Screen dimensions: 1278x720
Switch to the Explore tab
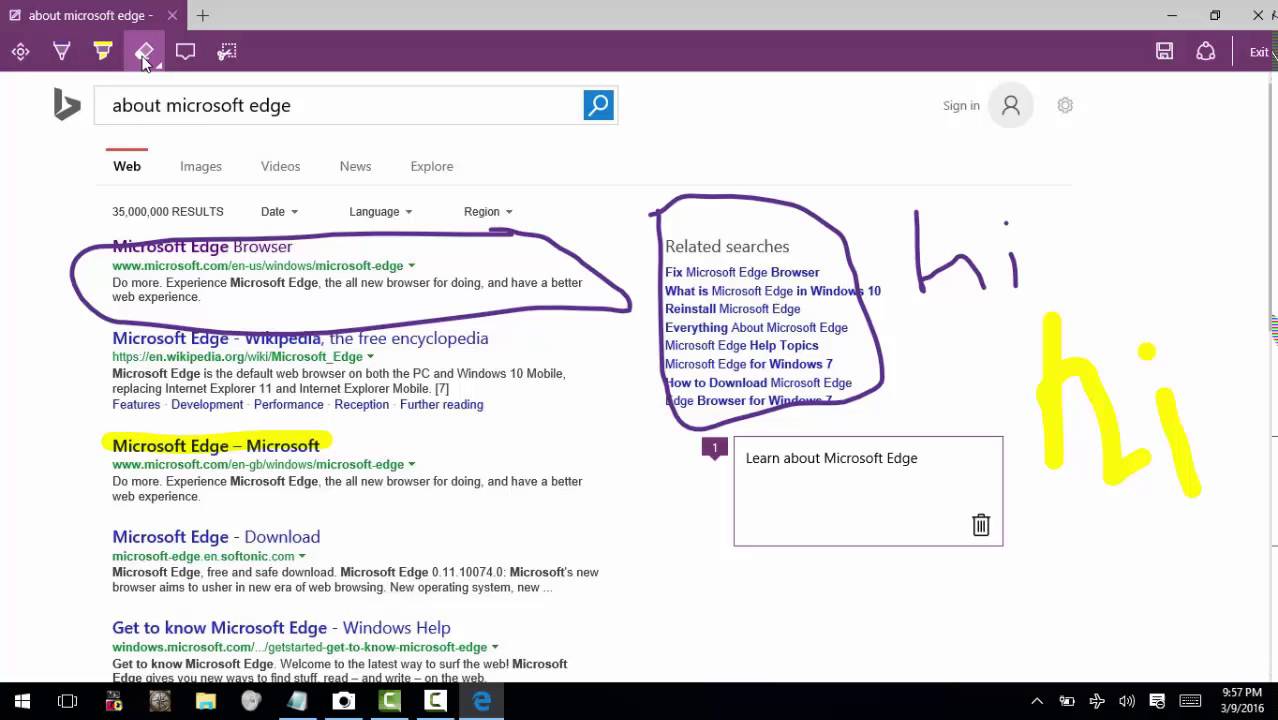point(431,166)
